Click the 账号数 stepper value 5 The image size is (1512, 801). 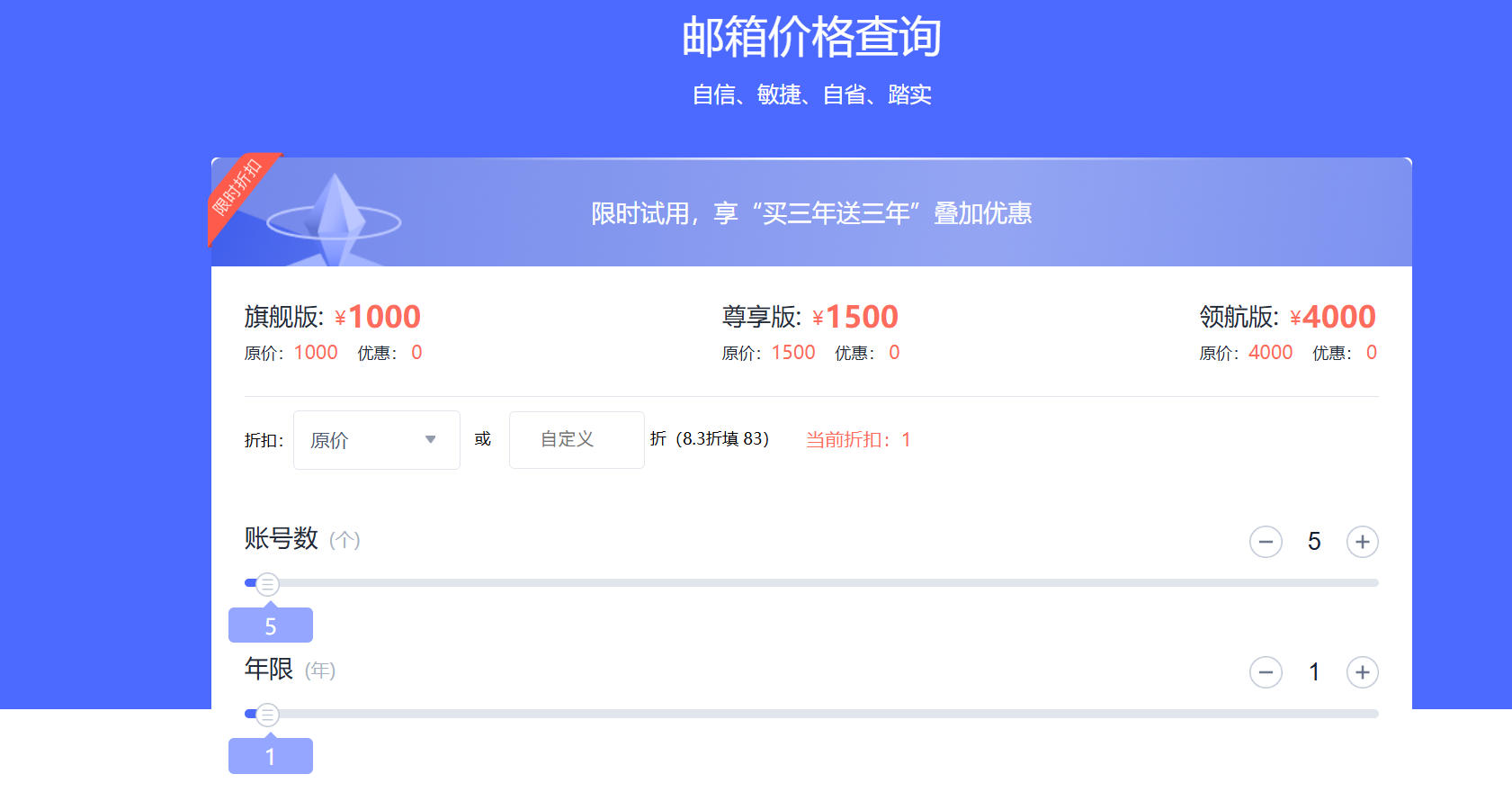[1314, 542]
